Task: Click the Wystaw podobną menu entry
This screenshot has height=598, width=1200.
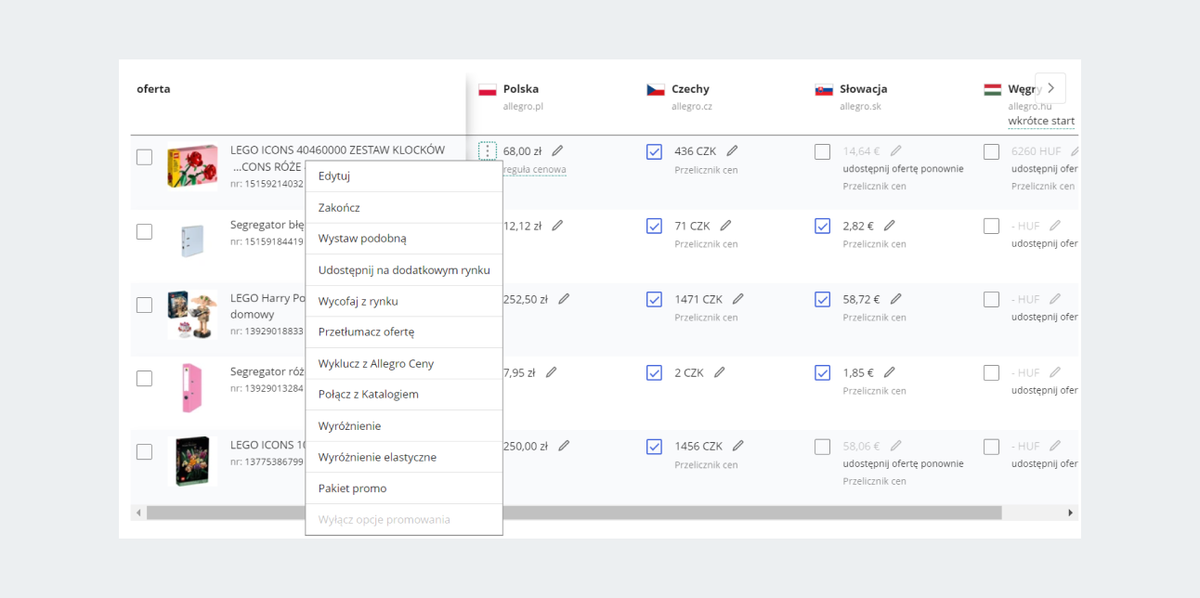Action: point(404,239)
